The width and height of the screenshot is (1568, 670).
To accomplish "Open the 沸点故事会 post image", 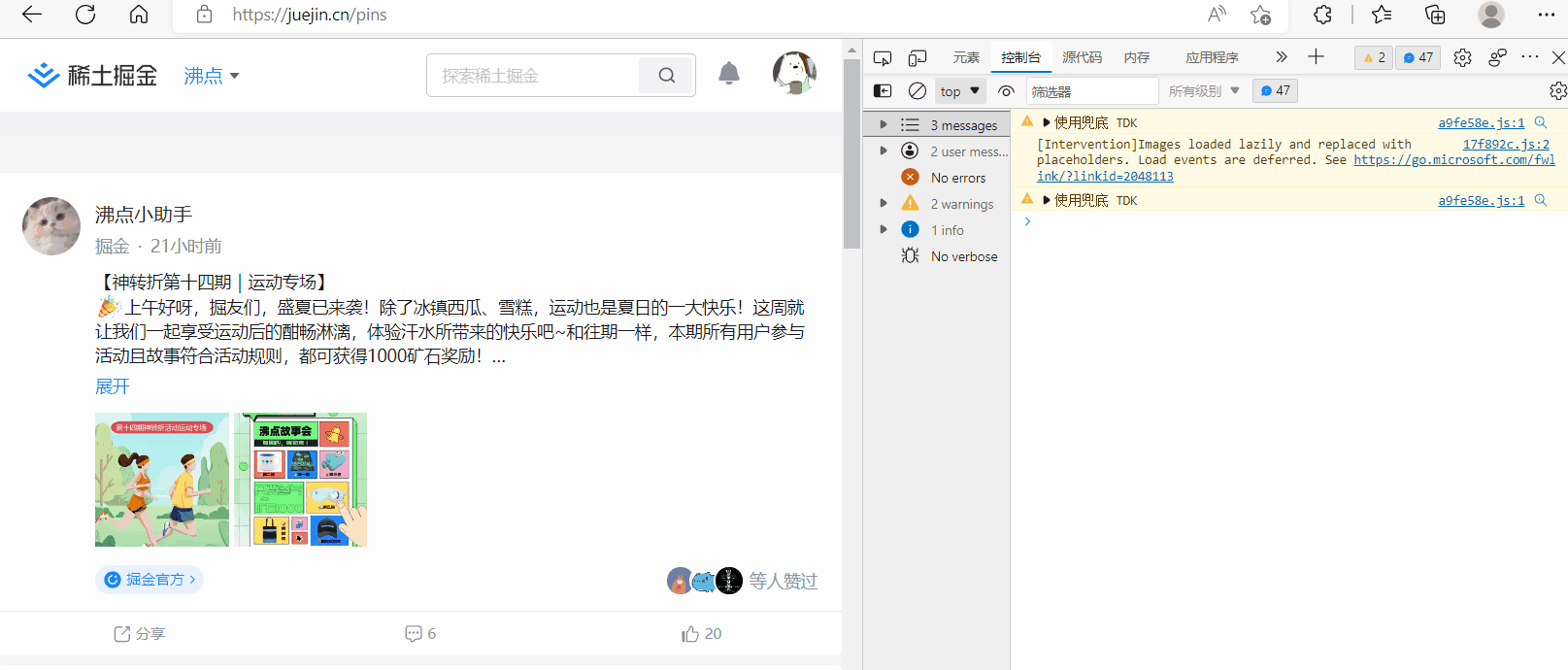I will [x=301, y=480].
